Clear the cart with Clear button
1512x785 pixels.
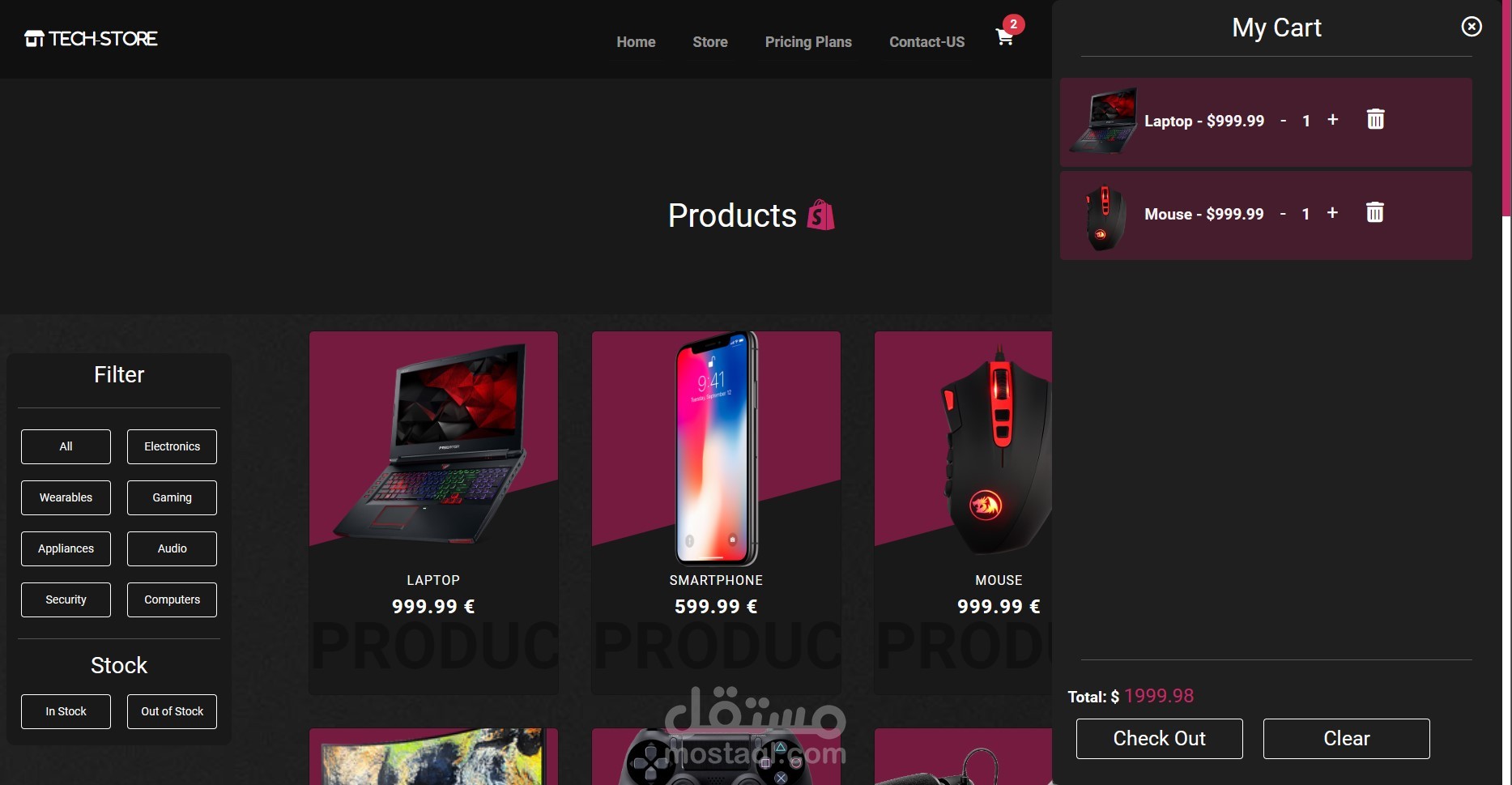(x=1346, y=739)
